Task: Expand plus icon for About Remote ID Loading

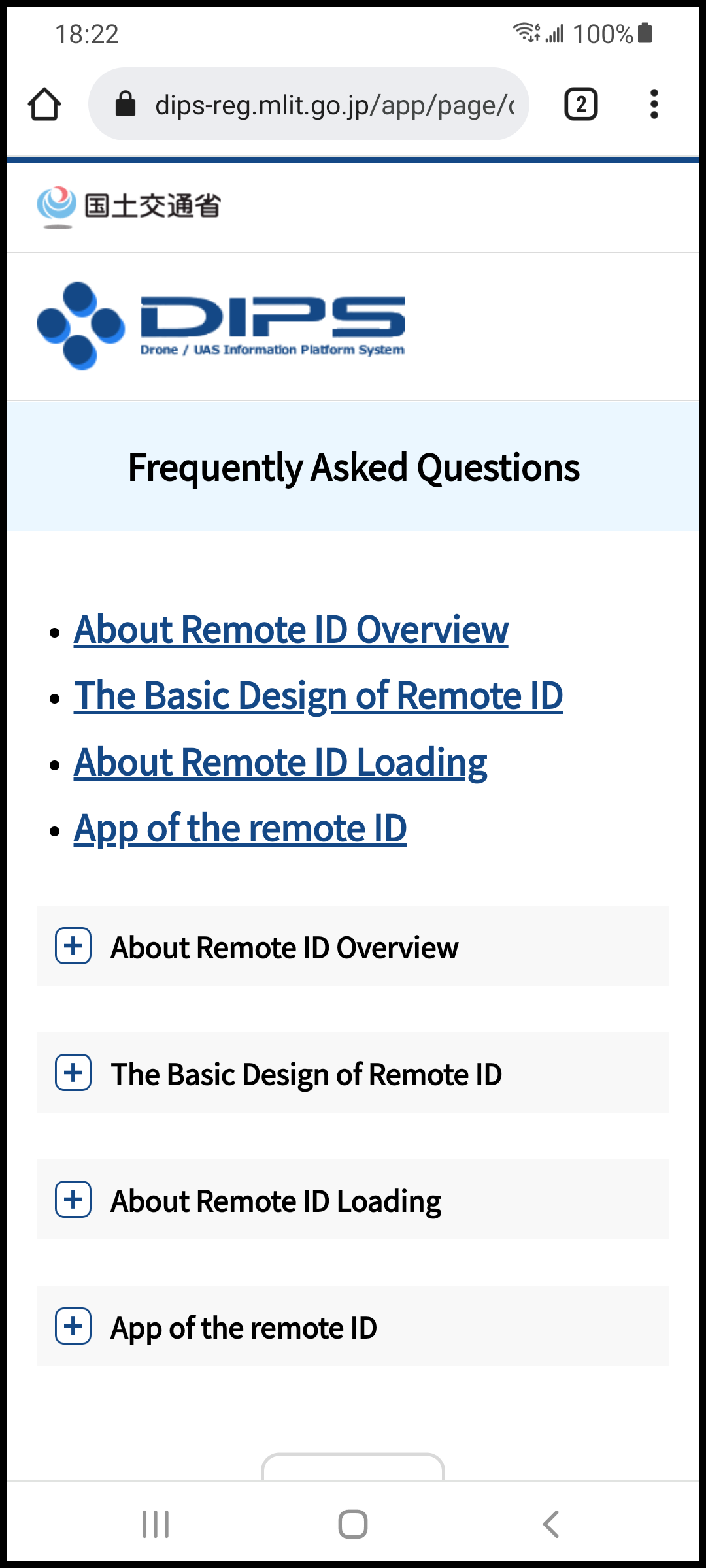Action: click(x=73, y=1200)
